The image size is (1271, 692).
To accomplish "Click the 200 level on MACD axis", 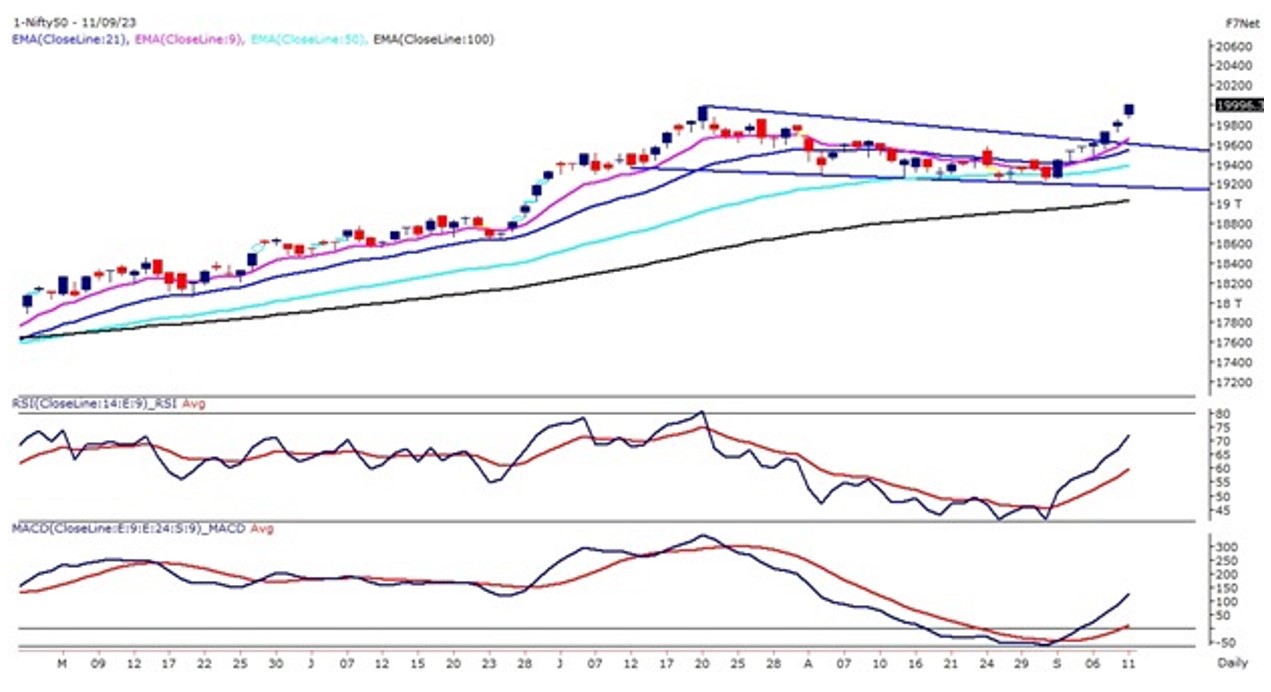I will click(x=1227, y=575).
